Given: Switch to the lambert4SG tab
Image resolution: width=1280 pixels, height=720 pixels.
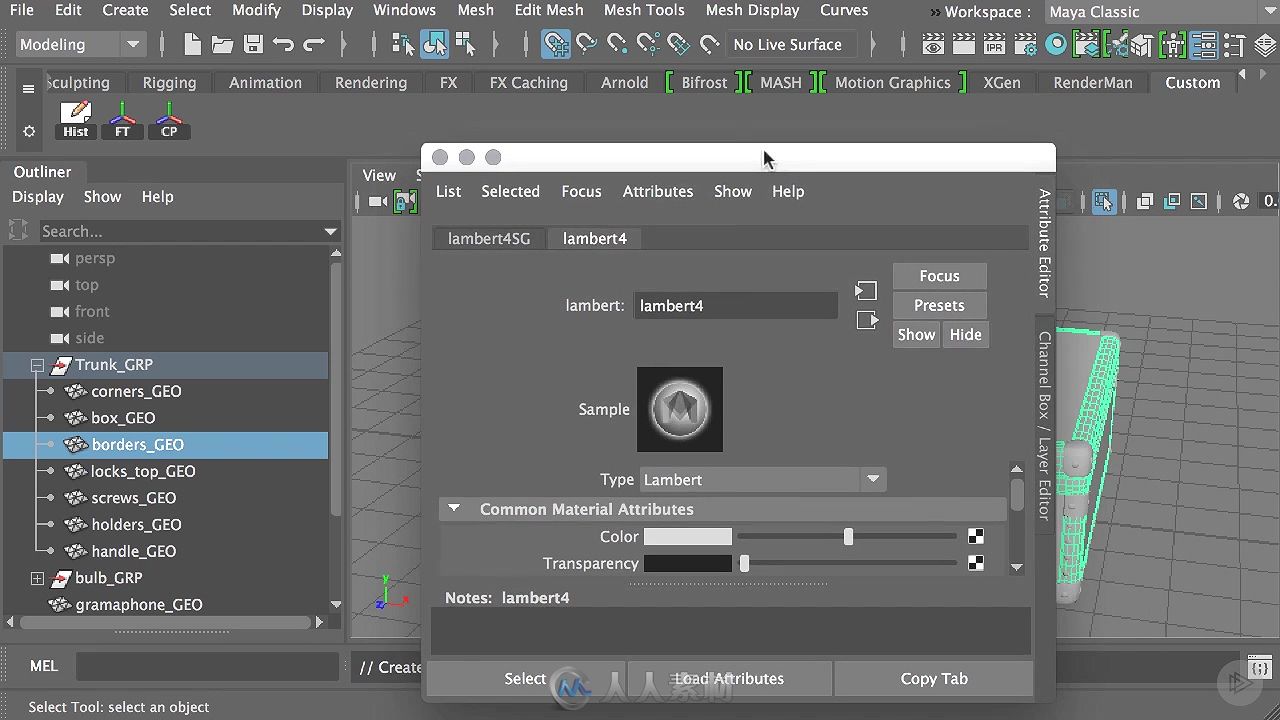Looking at the screenshot, I should click(489, 238).
